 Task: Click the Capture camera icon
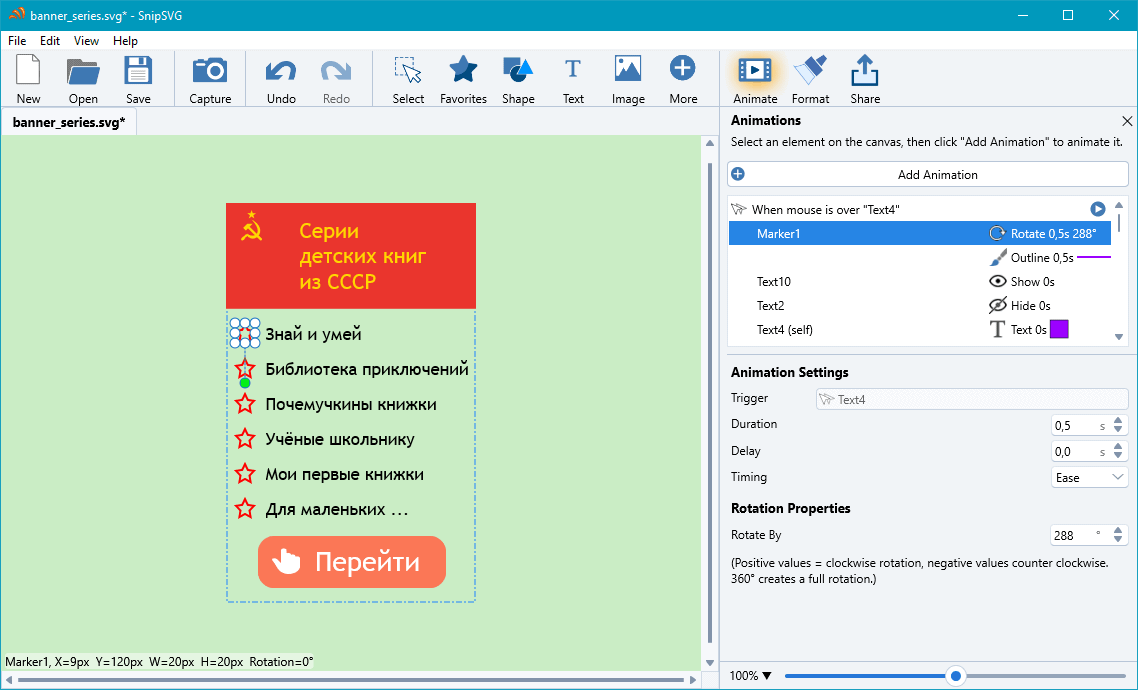tap(210, 71)
